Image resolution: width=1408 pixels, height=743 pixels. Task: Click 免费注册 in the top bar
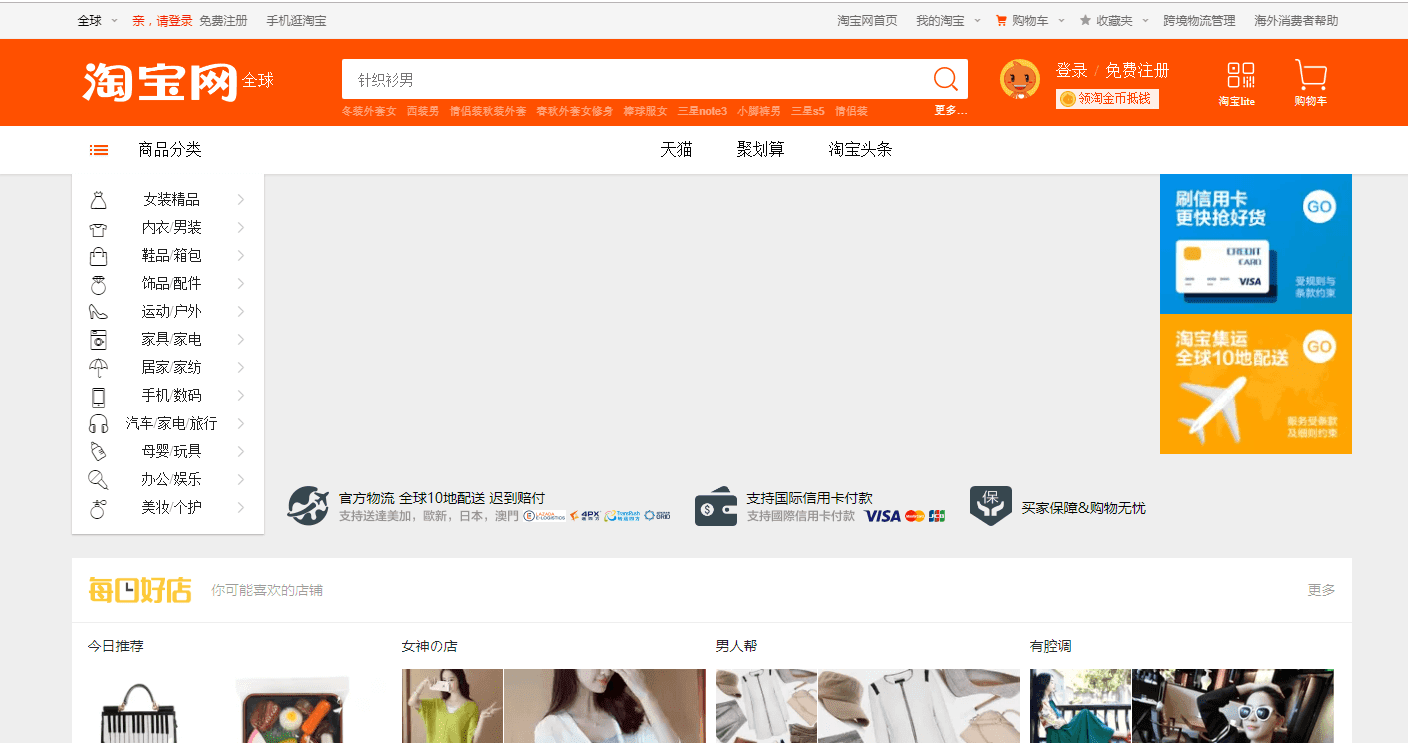point(223,20)
